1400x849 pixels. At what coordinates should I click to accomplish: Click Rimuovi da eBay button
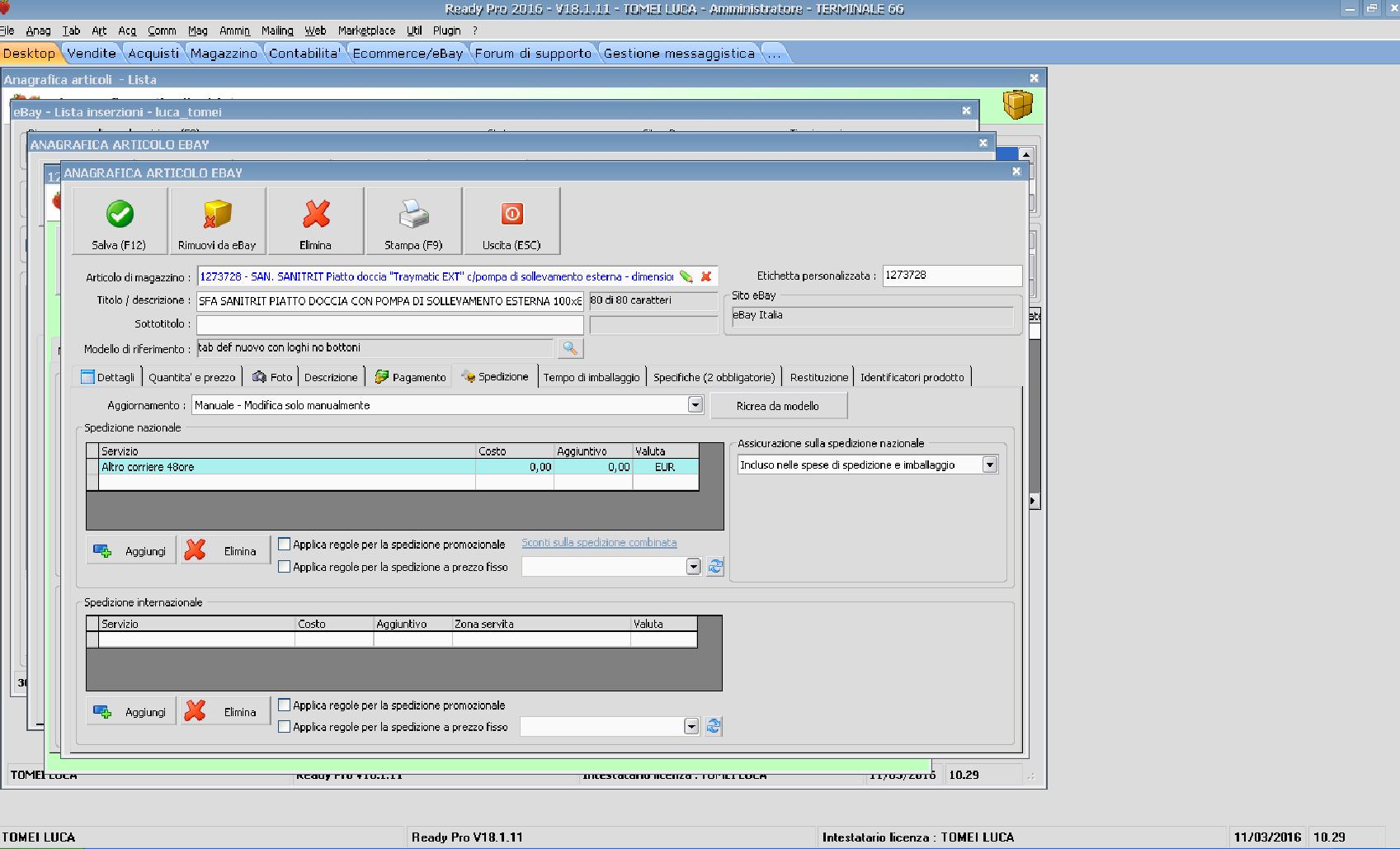(x=218, y=220)
